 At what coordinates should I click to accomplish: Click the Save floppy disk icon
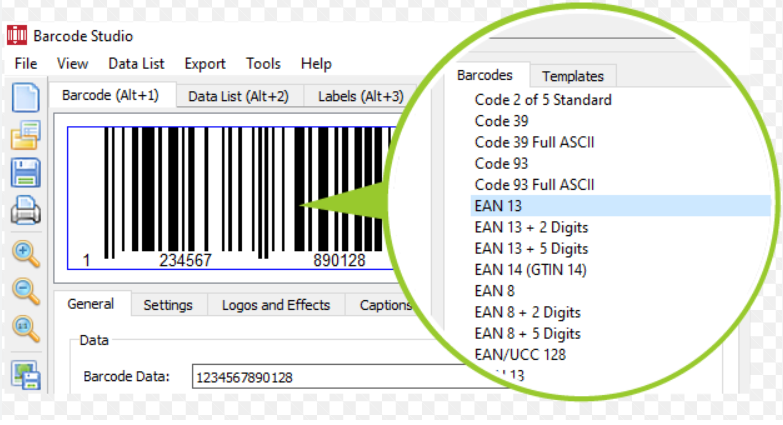25,173
